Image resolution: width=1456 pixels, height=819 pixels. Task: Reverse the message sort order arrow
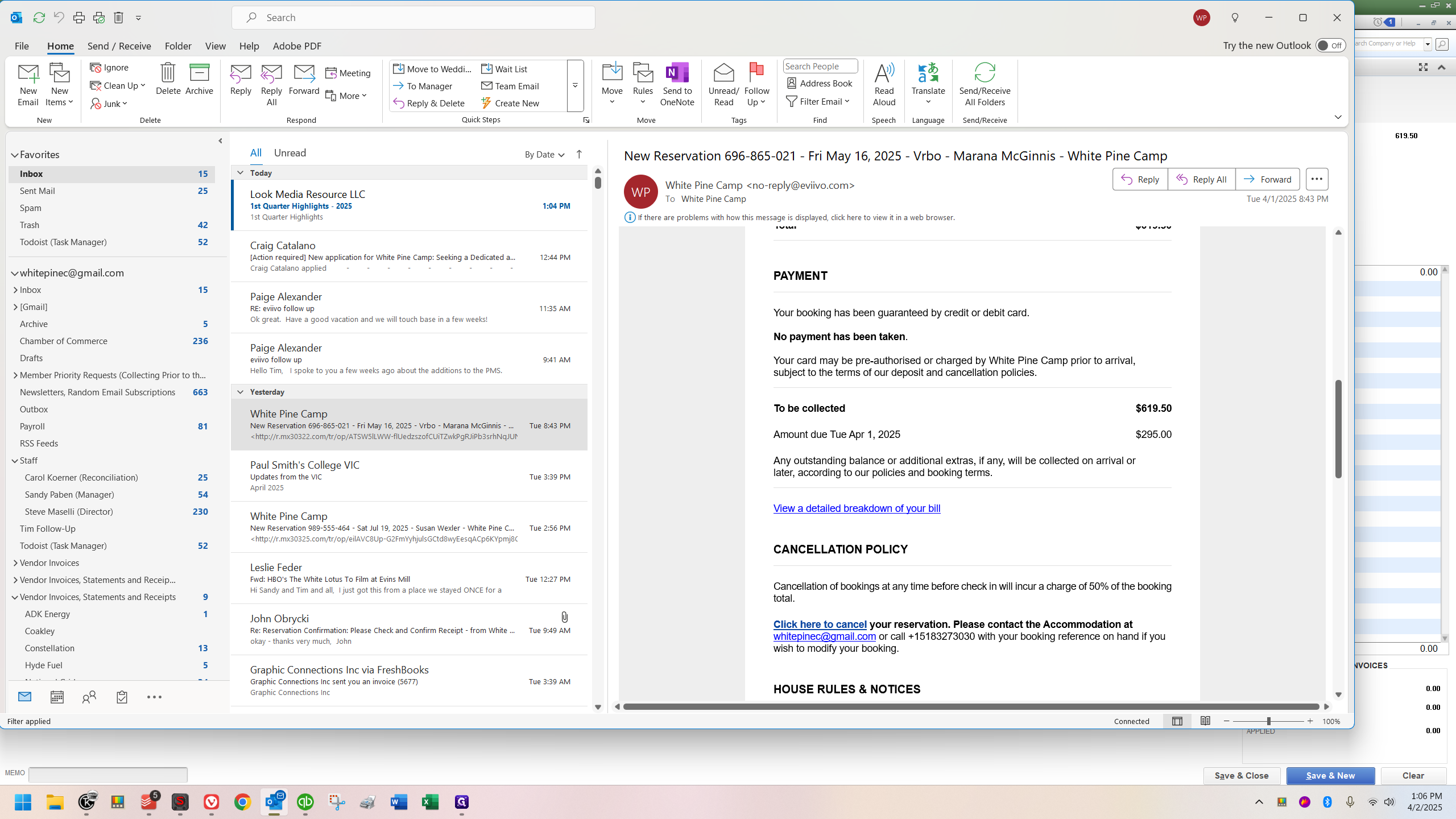(579, 154)
